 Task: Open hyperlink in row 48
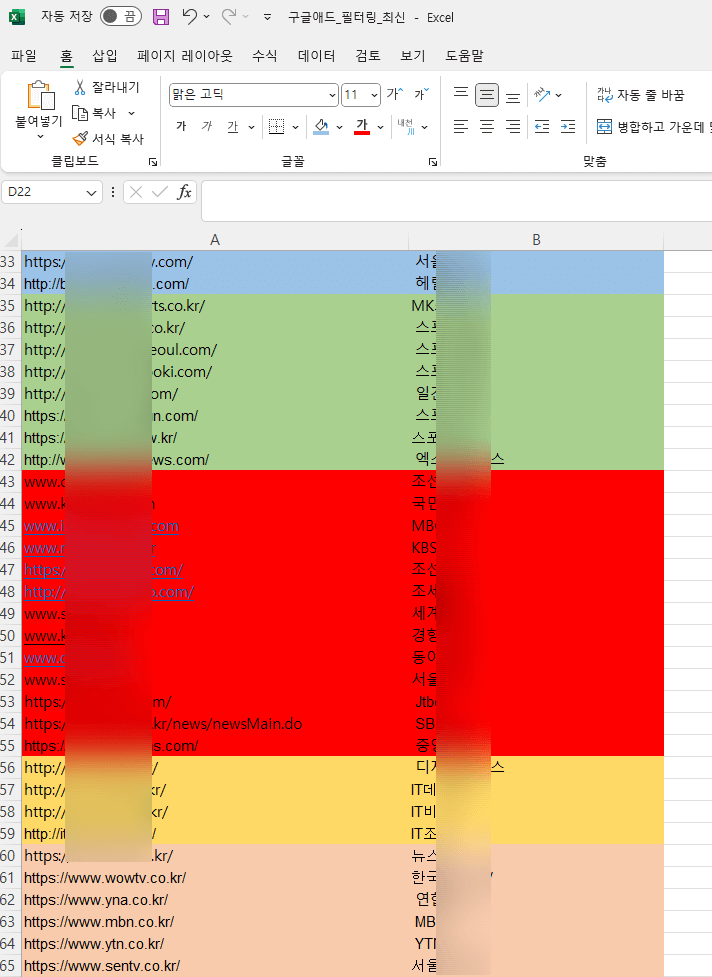(x=109, y=591)
